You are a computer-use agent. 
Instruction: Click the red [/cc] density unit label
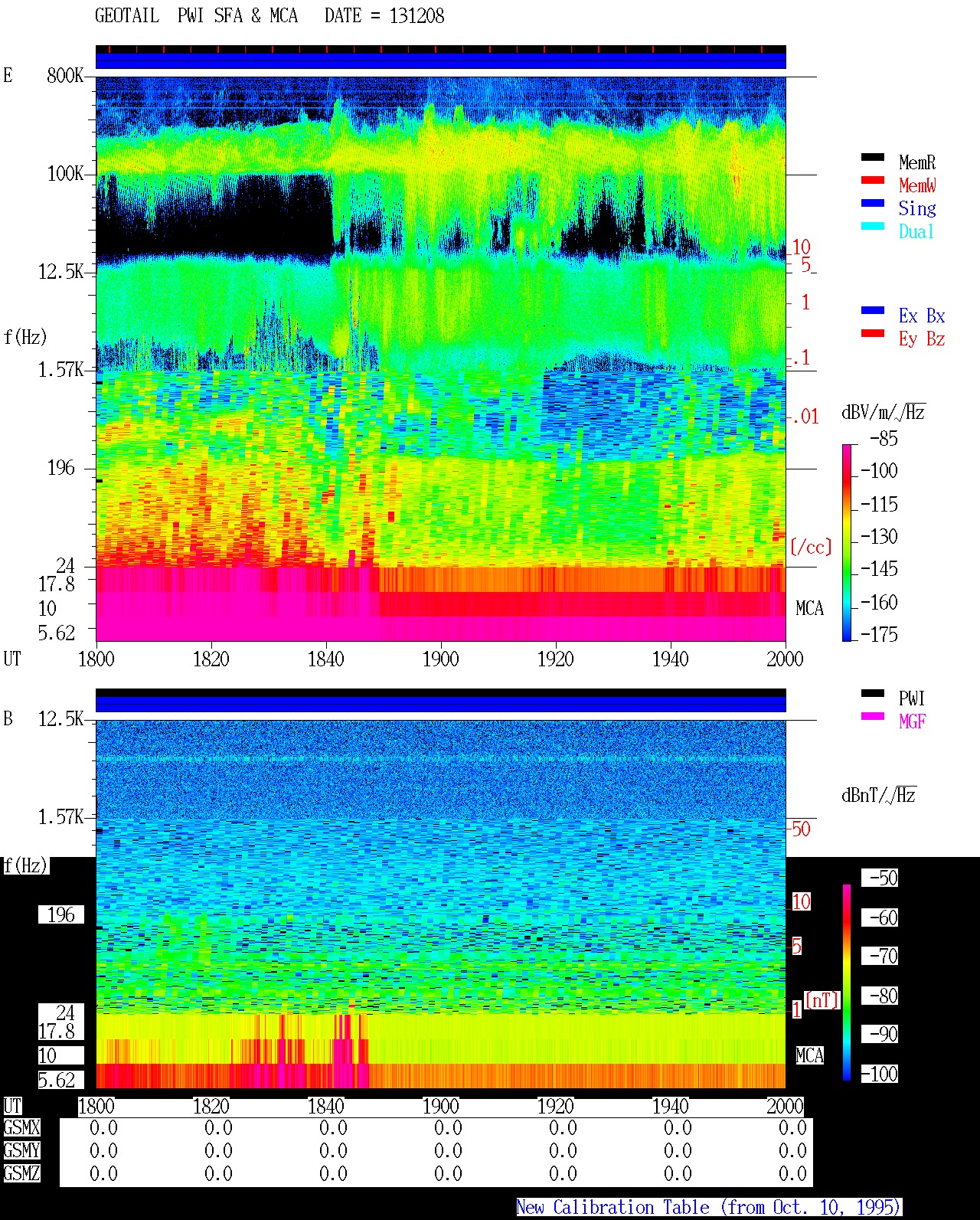coord(811,547)
